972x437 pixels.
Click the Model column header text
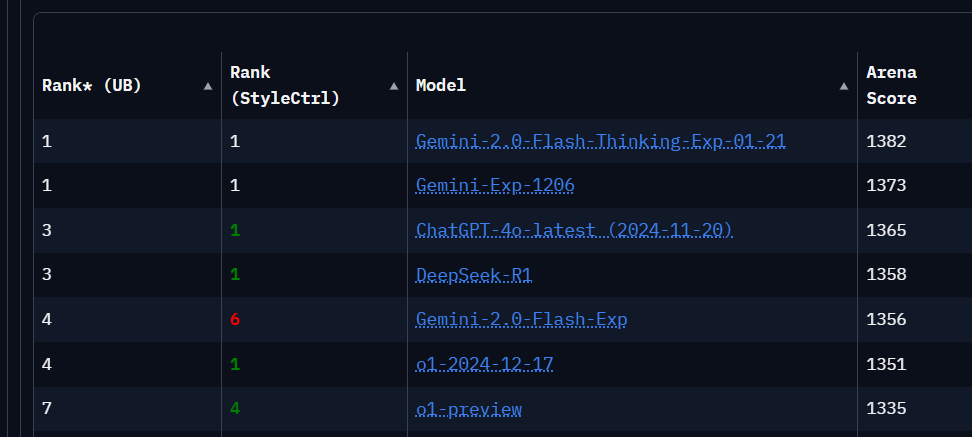(441, 86)
